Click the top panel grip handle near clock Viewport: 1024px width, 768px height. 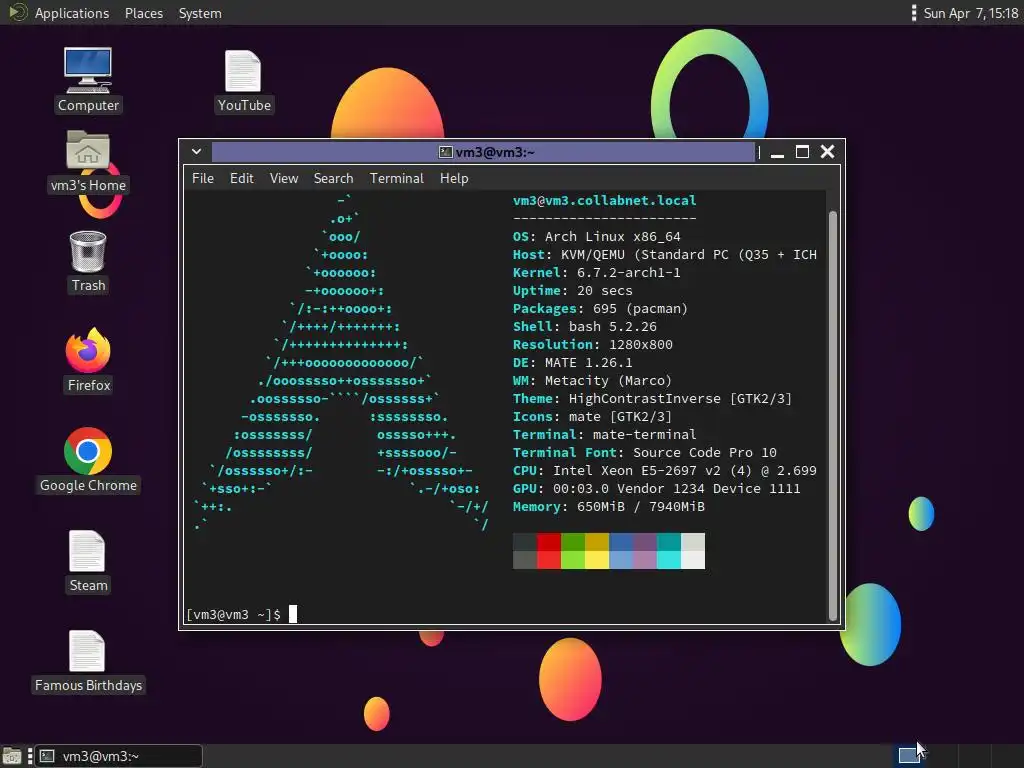(914, 13)
